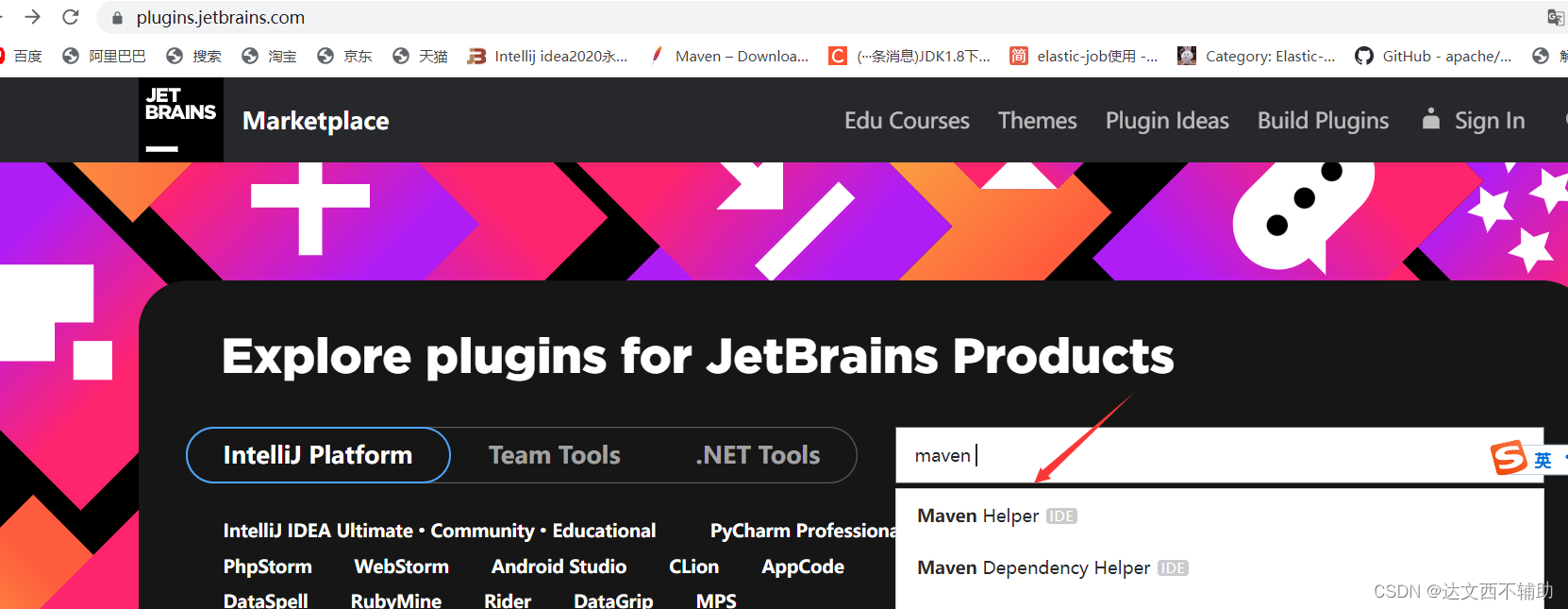
Task: Open the PhpStorm product link
Action: [267, 567]
